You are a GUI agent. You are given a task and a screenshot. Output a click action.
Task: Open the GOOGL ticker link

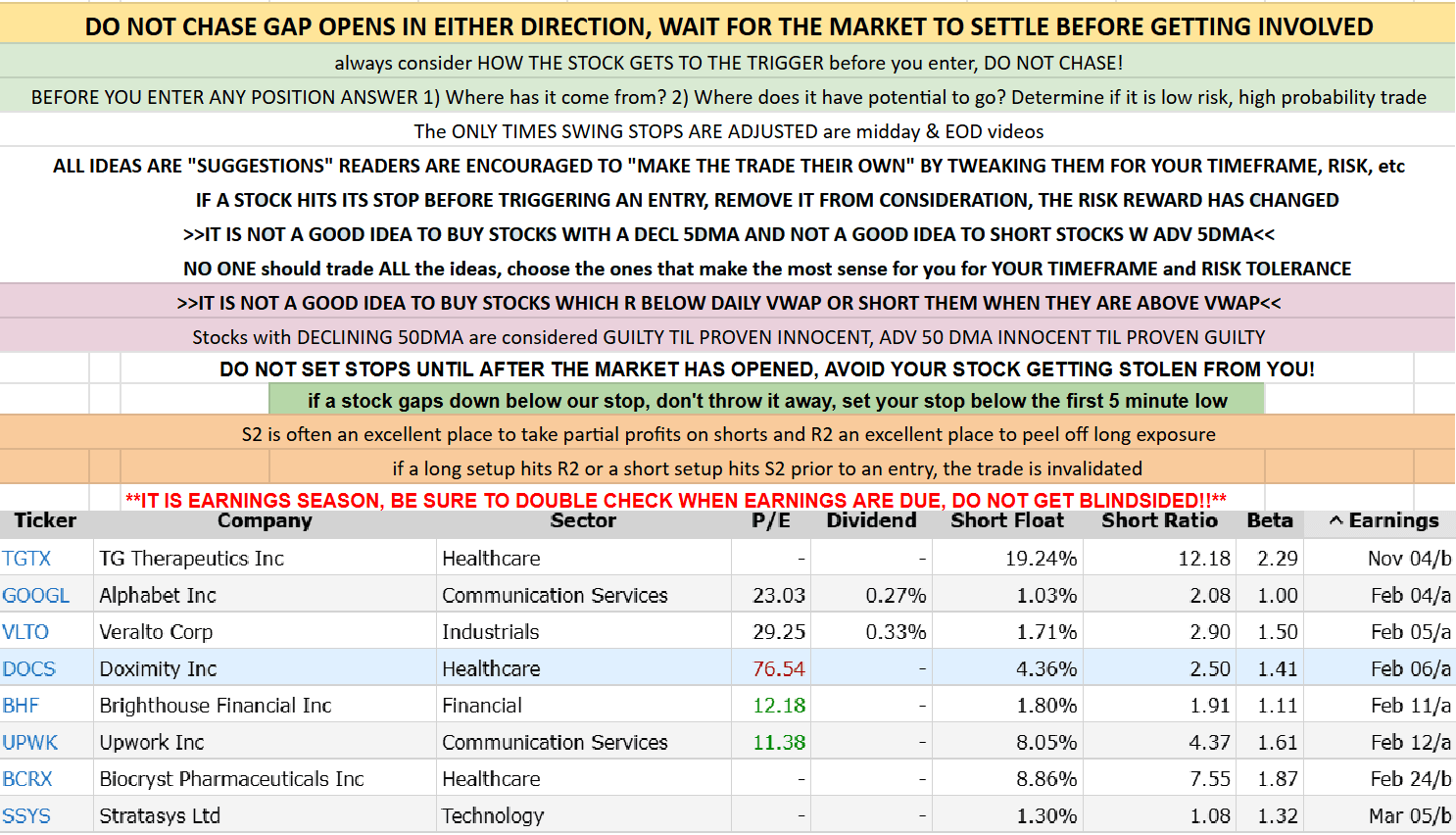tap(36, 596)
